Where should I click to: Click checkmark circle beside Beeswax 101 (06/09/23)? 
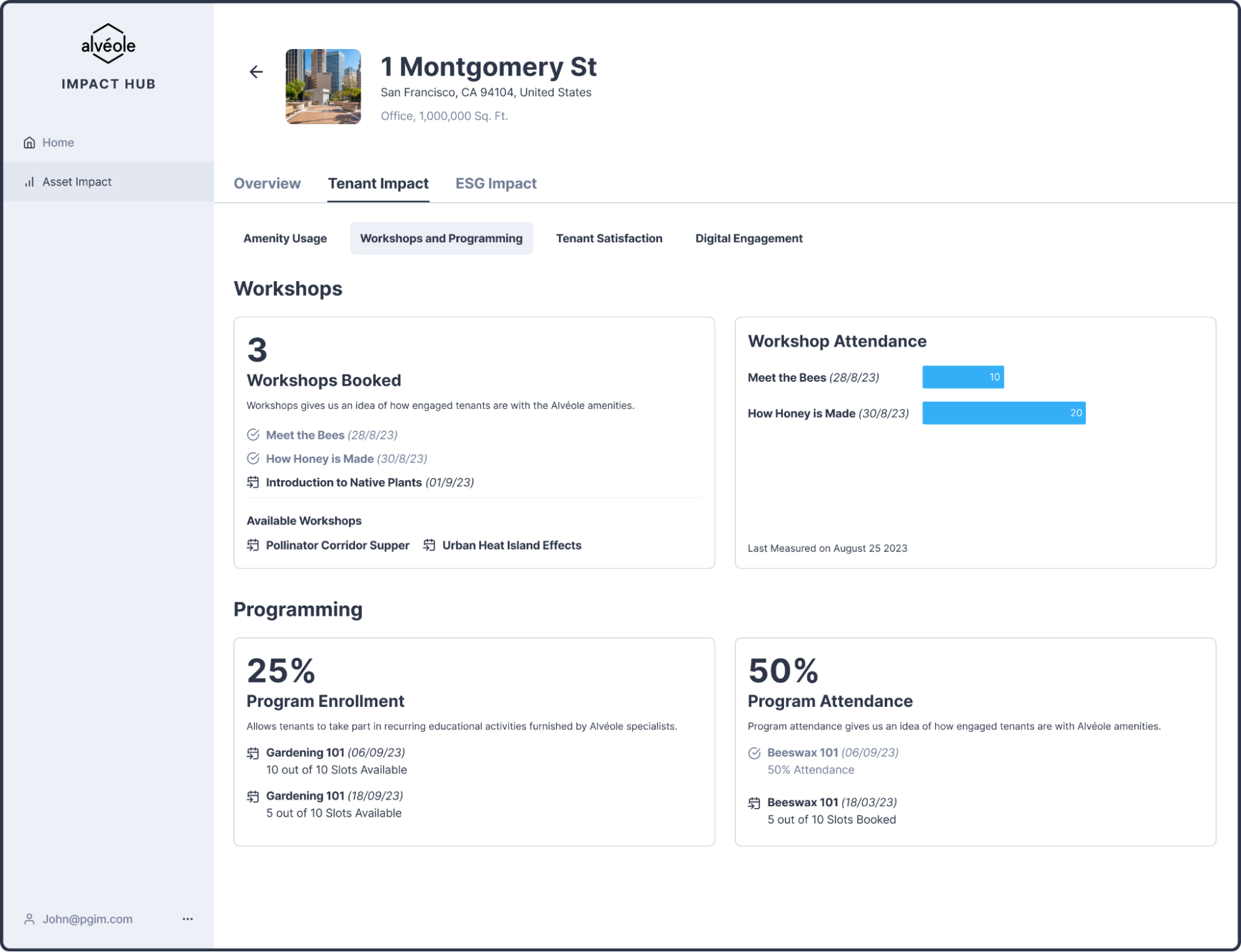tap(754, 753)
